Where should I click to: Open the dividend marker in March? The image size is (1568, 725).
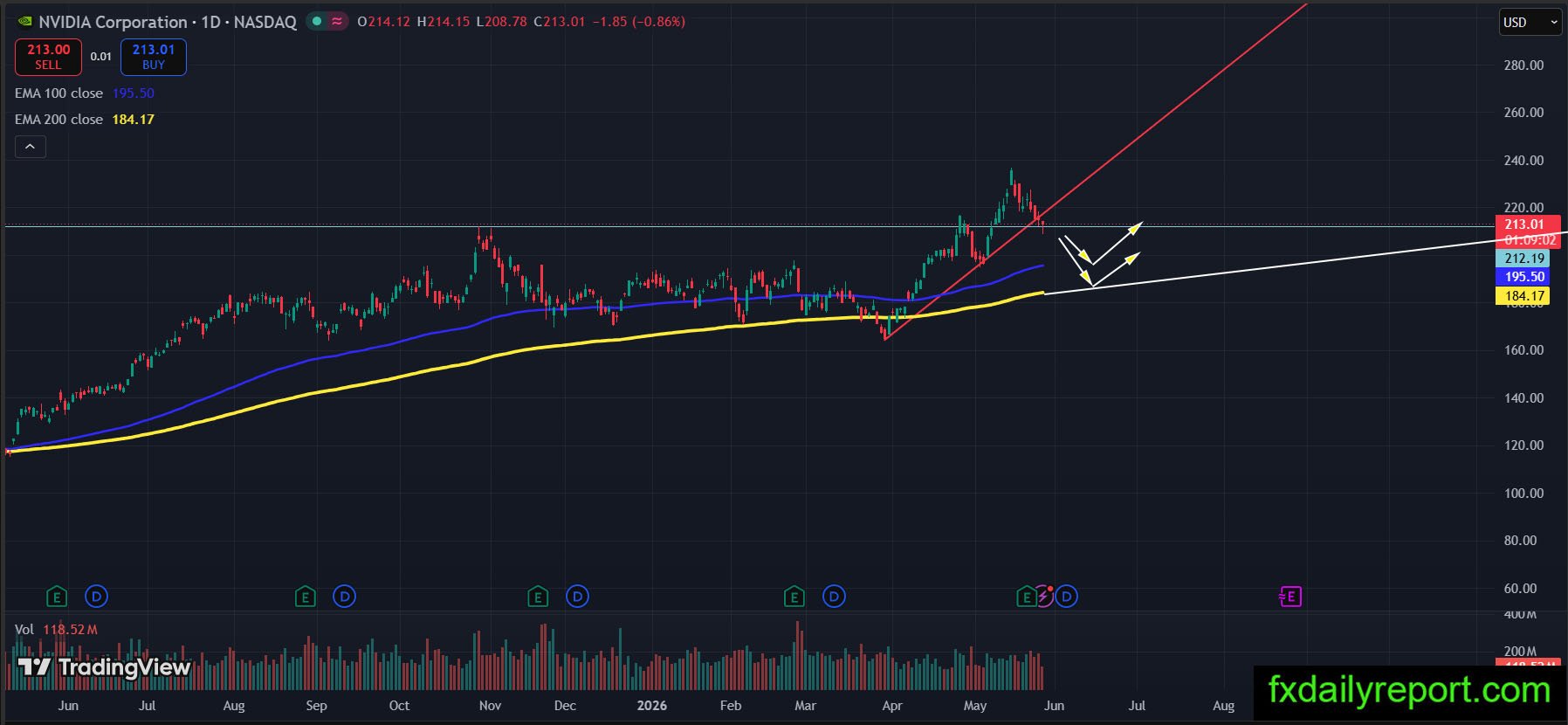click(834, 597)
